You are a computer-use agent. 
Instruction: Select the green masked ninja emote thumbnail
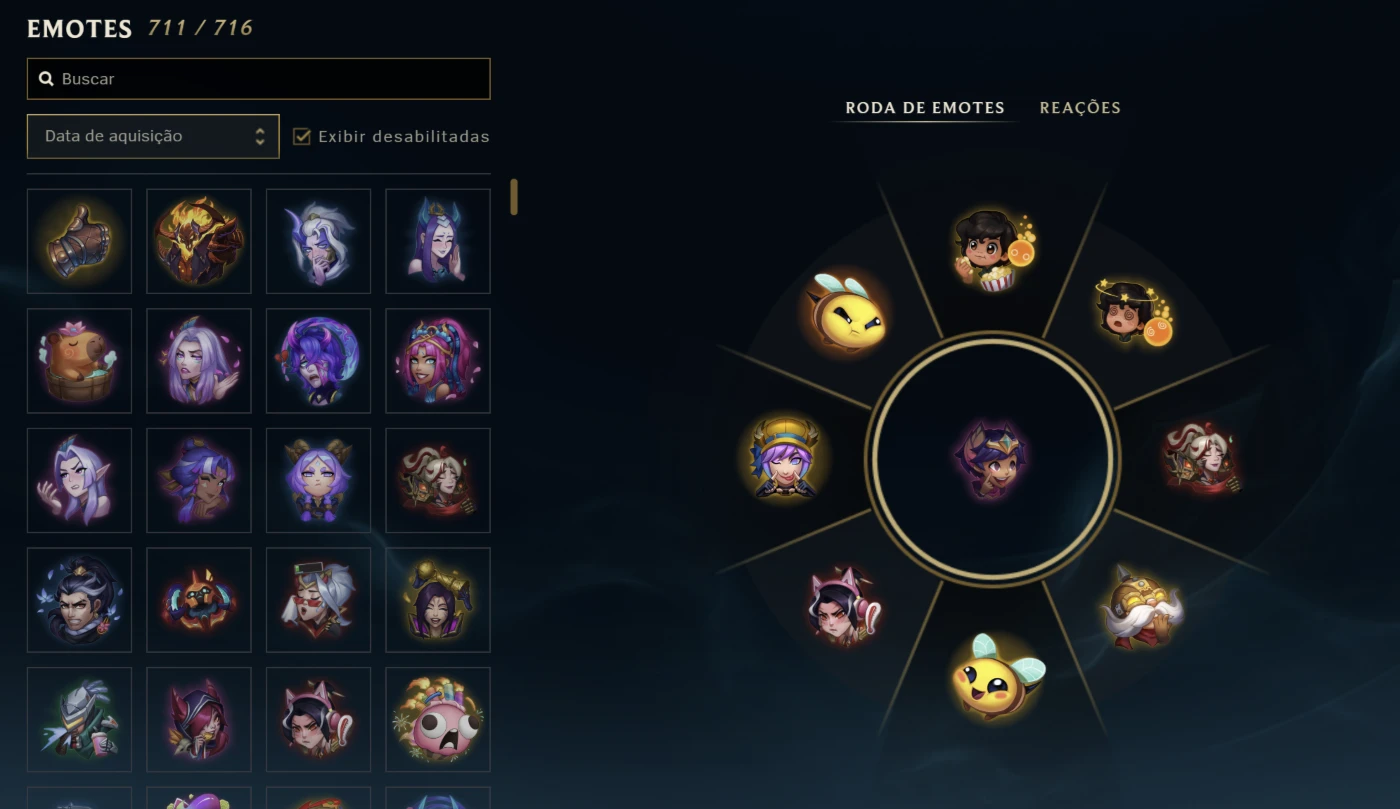pos(79,720)
